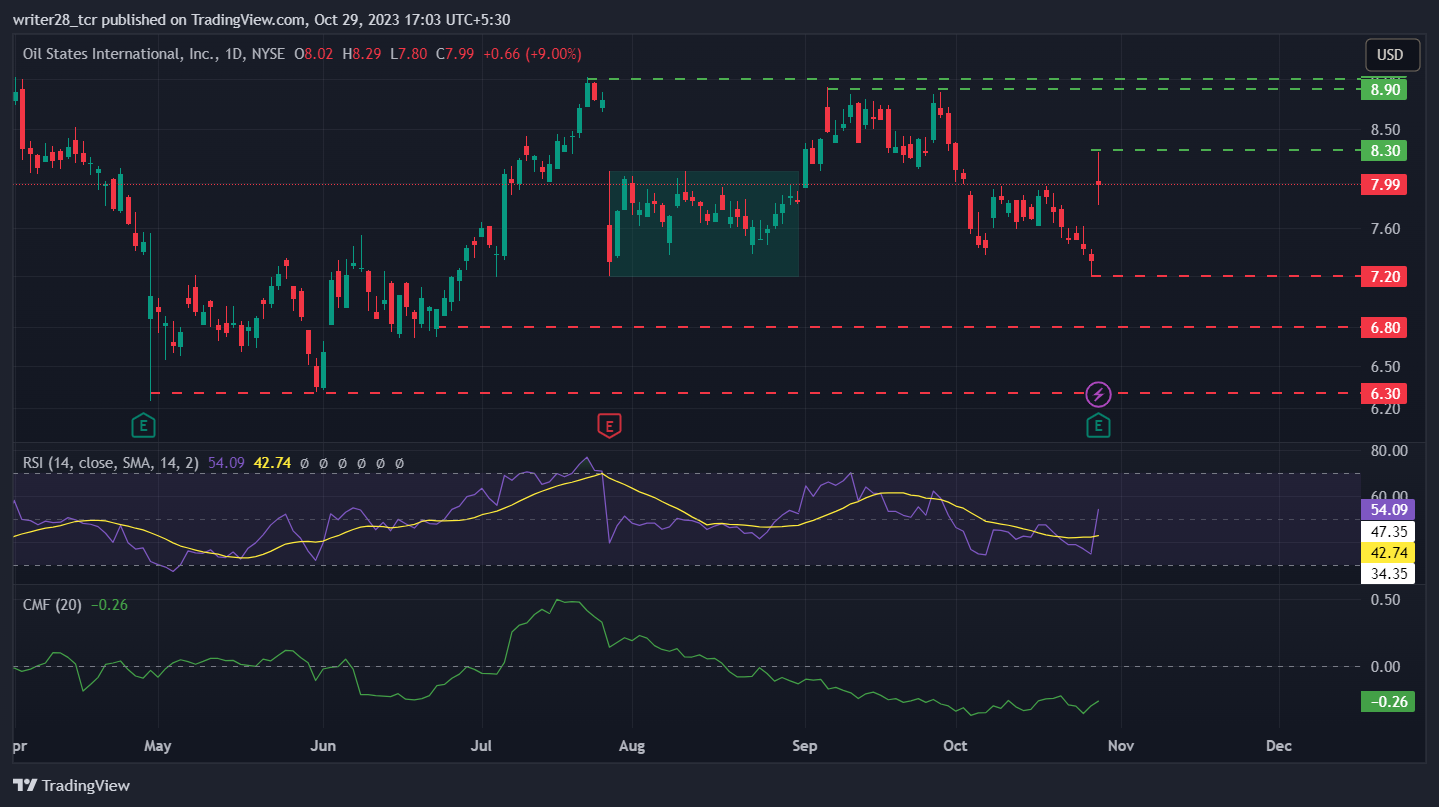Click the Jul label on time axis

pos(481,746)
